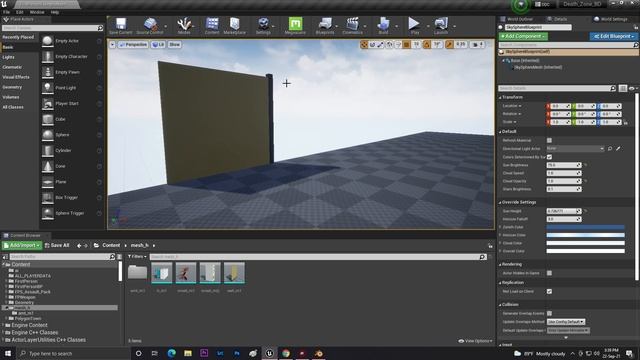Click the Content breadcrumb in the path bar
Image resolution: width=640 pixels, height=360 pixels.
click(x=111, y=245)
